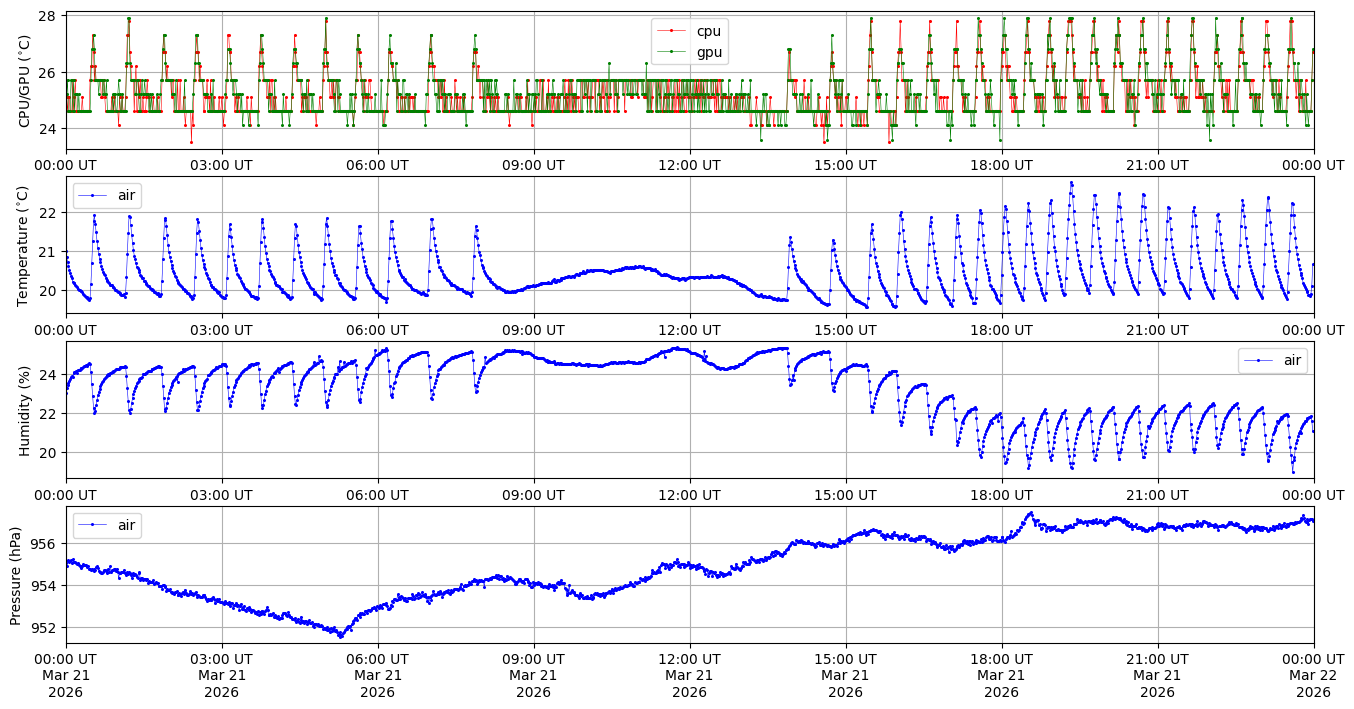Click 09:00 UT tick below the Humidity plot
The width and height of the screenshot is (1354, 709).
click(533, 494)
